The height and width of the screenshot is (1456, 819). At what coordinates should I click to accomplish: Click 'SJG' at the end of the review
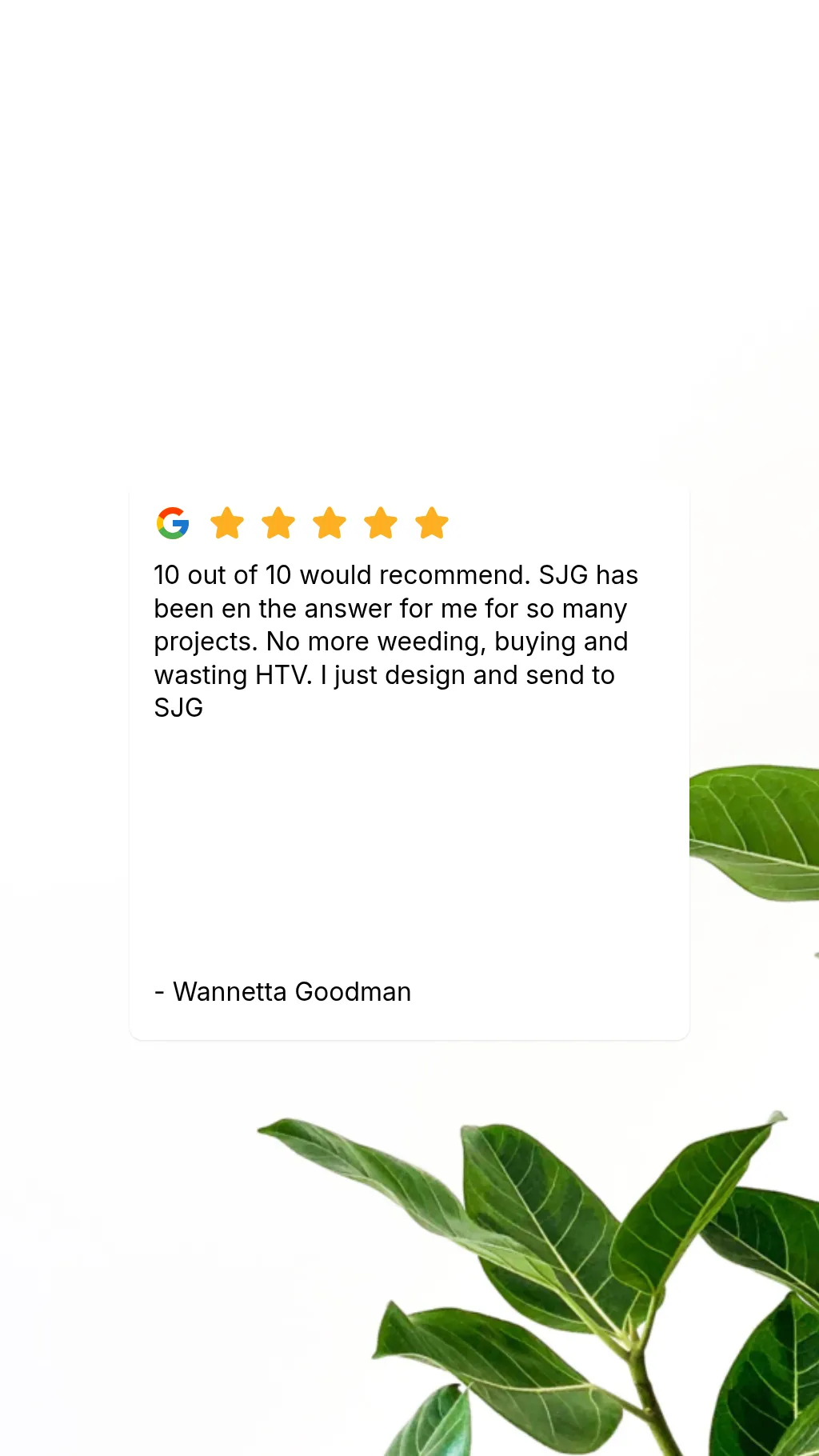click(178, 708)
